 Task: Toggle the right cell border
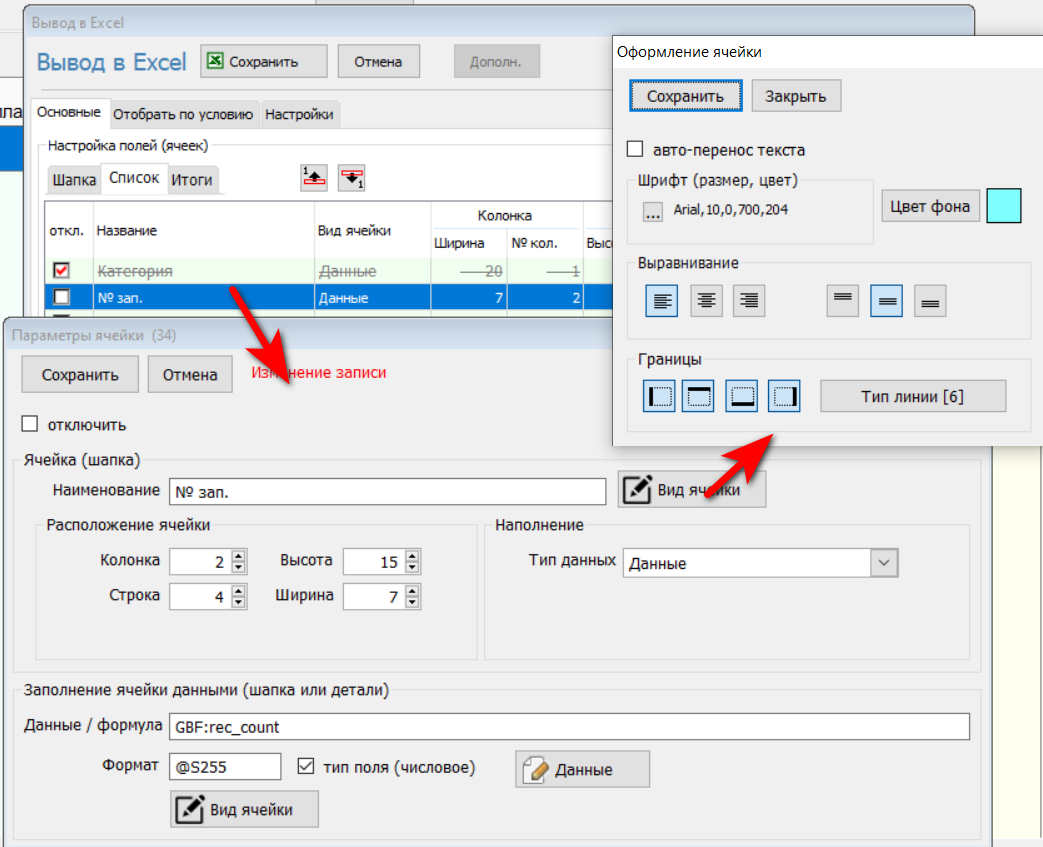(x=784, y=396)
